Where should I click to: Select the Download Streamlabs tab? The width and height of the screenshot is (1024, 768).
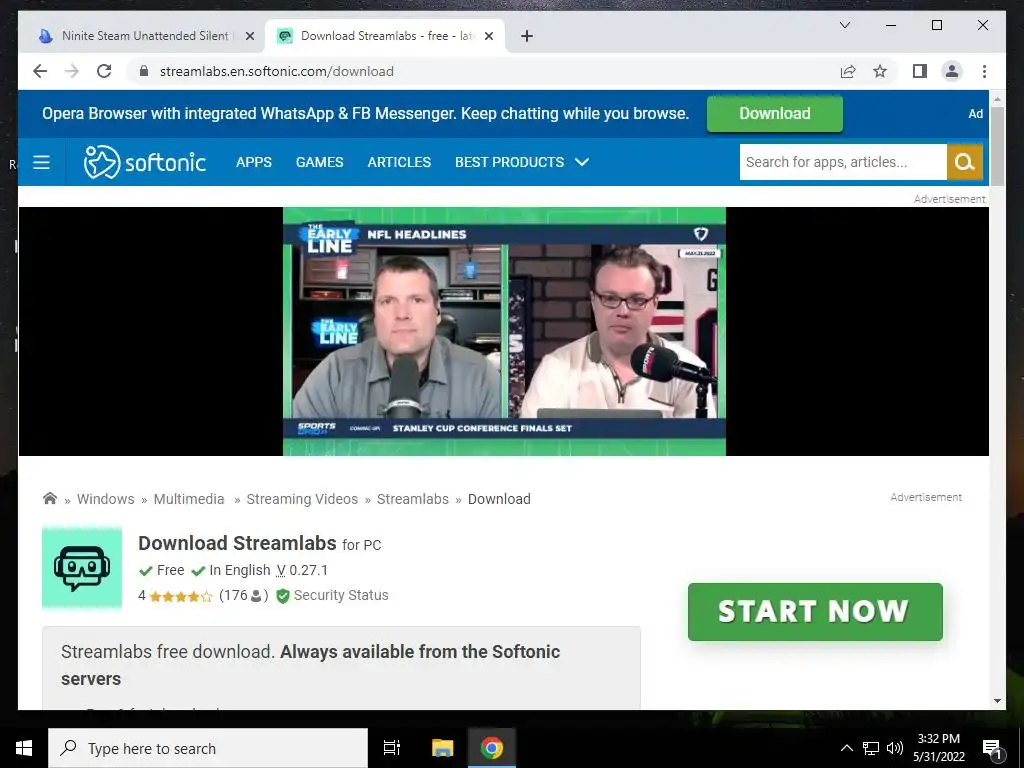coord(385,36)
